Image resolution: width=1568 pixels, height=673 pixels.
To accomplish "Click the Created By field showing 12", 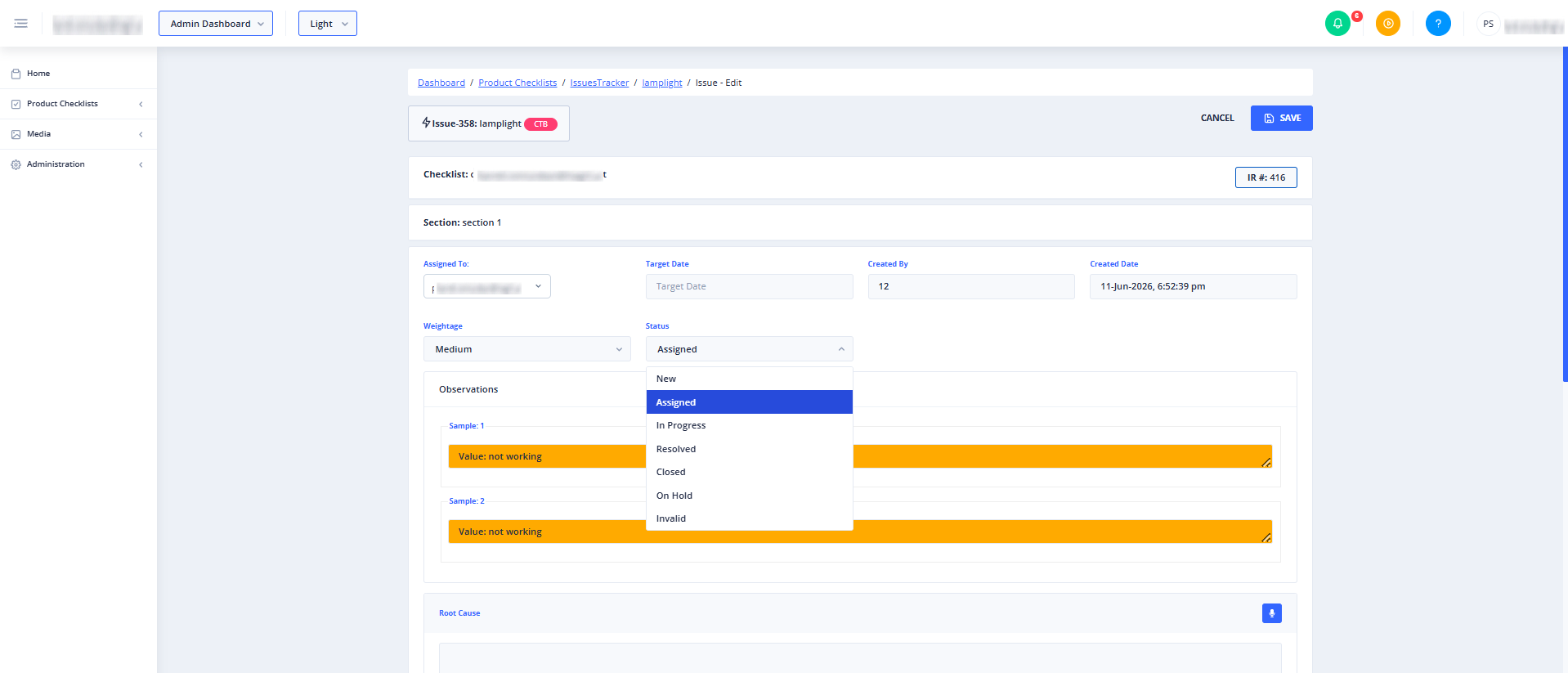I will [971, 286].
